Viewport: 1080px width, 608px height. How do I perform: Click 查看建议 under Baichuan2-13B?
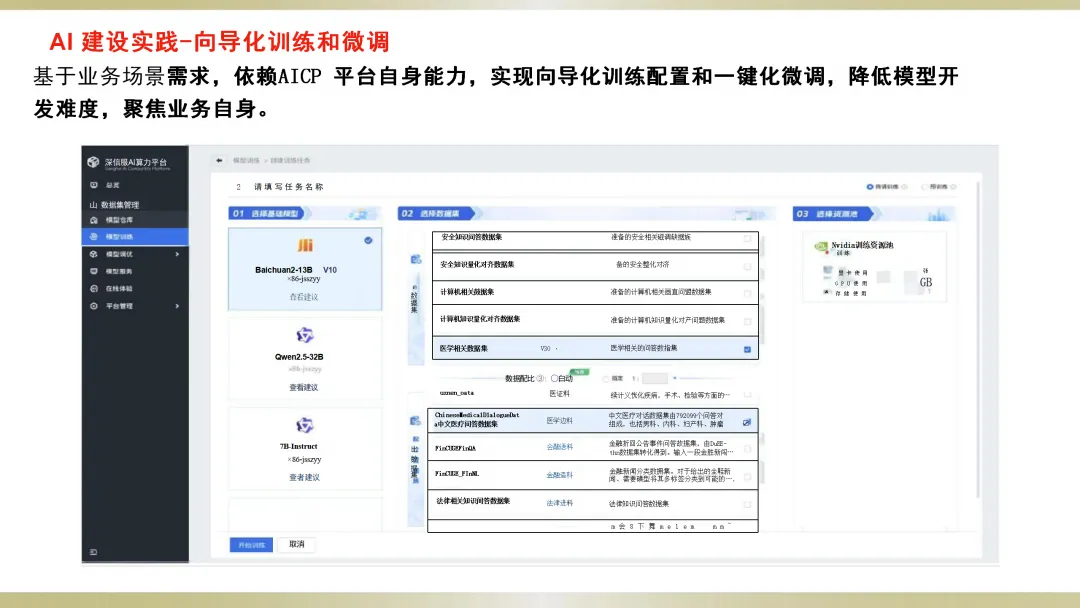304,297
